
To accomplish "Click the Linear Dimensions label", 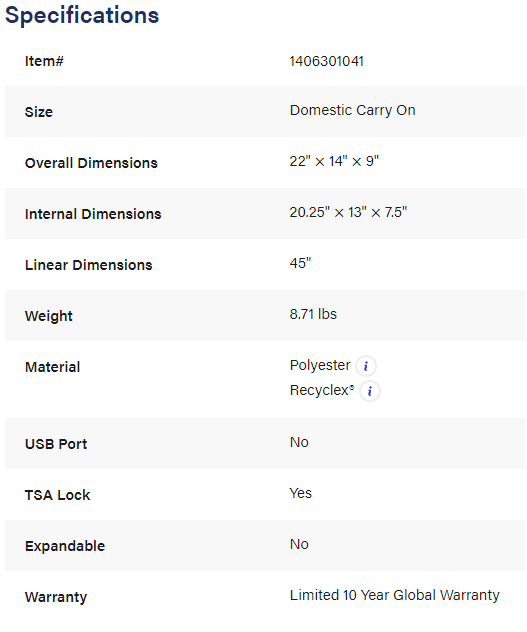I will point(89,265).
